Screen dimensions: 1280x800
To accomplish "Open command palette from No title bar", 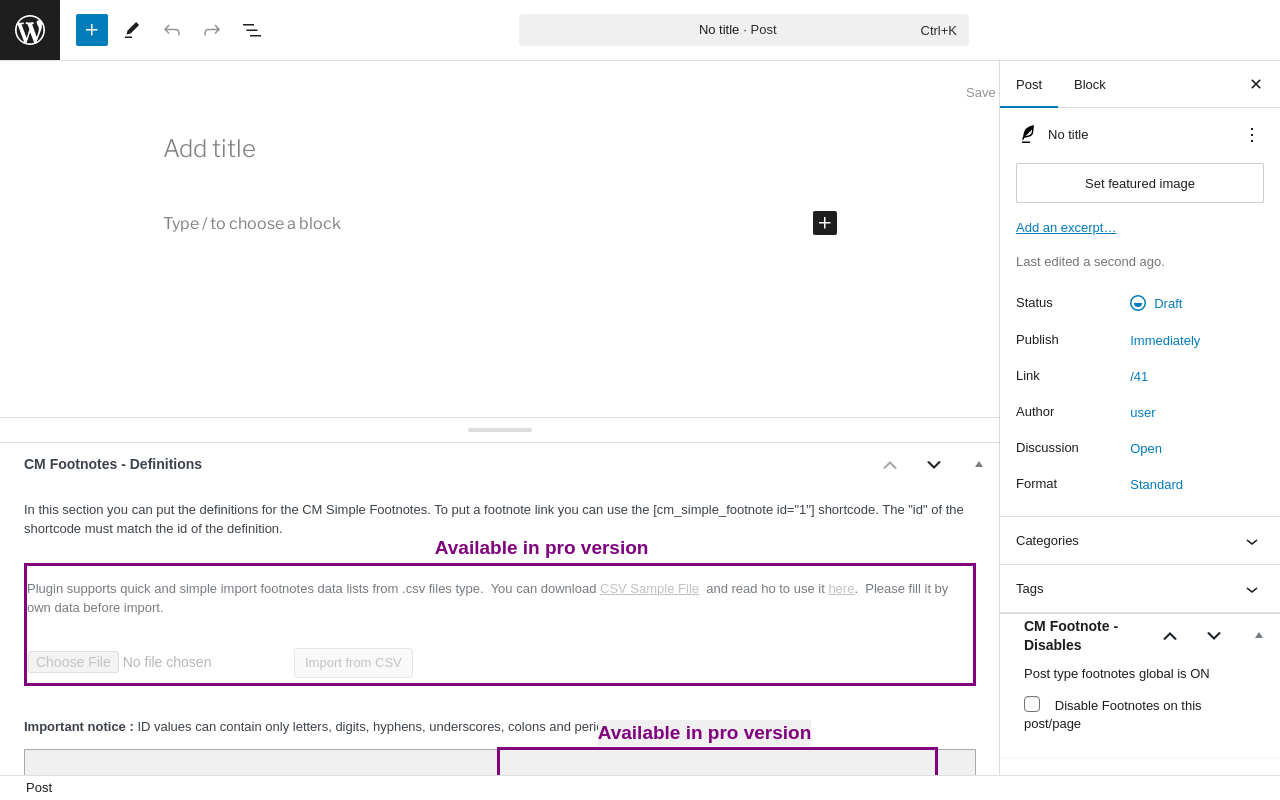I will (744, 30).
